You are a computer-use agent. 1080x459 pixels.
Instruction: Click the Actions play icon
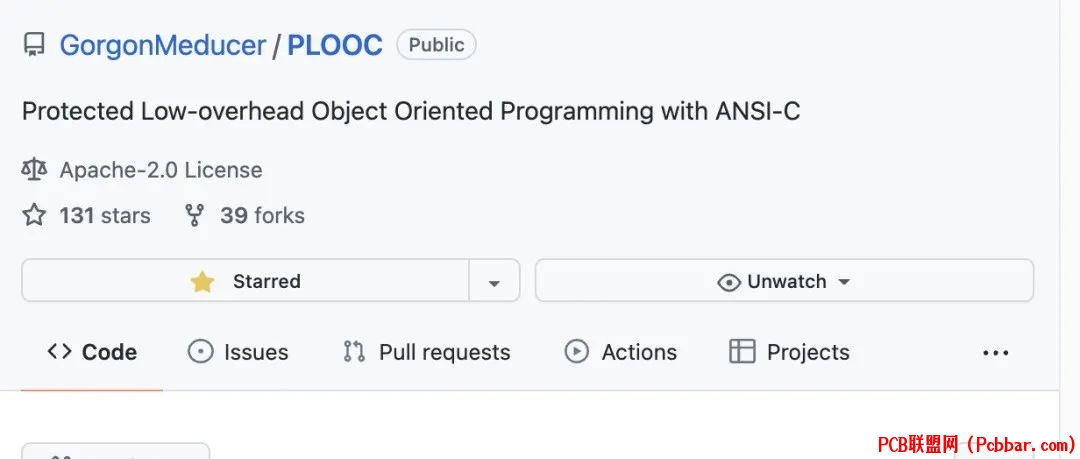tap(577, 351)
